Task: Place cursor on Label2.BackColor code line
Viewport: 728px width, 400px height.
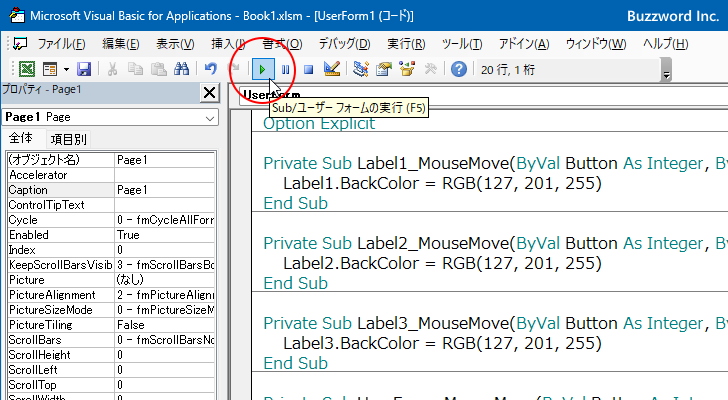Action: [x=442, y=264]
